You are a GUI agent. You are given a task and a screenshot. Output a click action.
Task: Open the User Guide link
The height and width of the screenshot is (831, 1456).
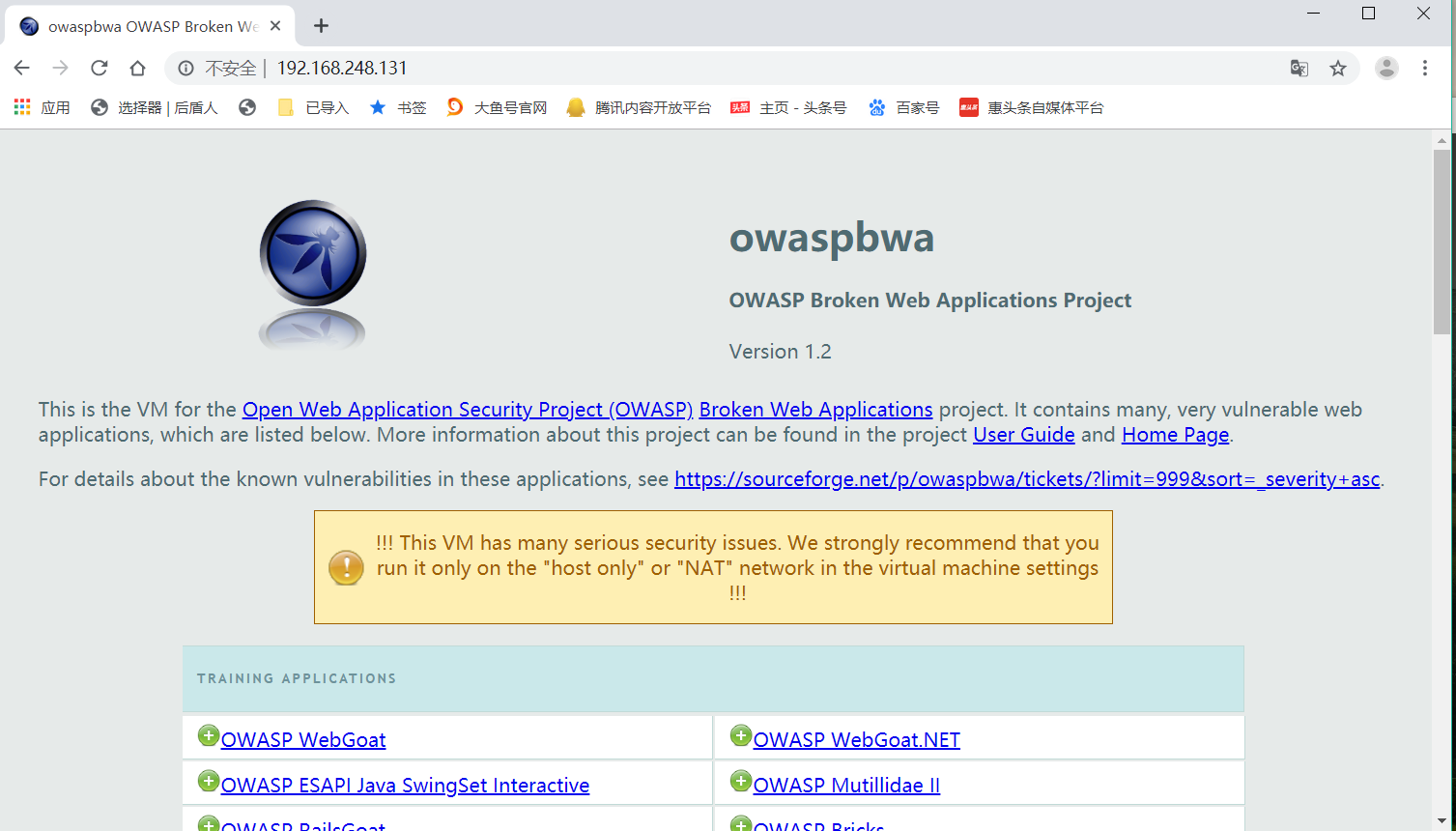[1024, 435]
